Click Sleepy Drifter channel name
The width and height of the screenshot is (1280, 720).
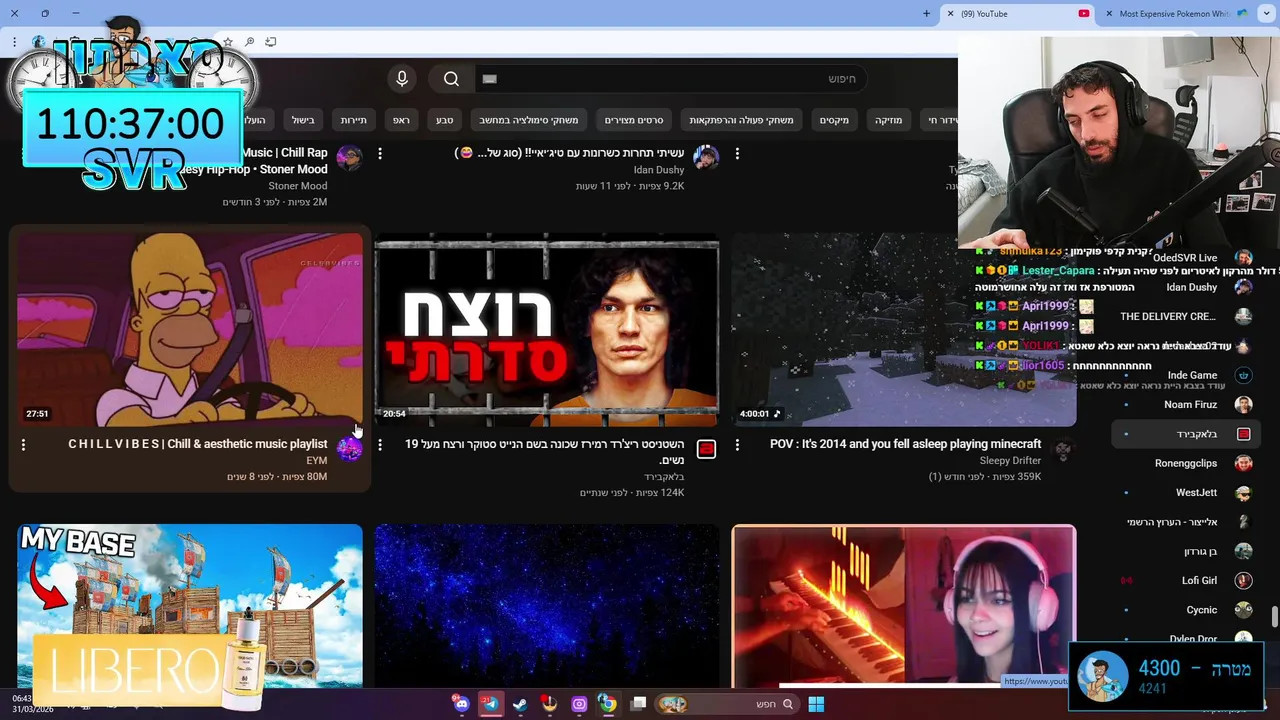(1010, 461)
